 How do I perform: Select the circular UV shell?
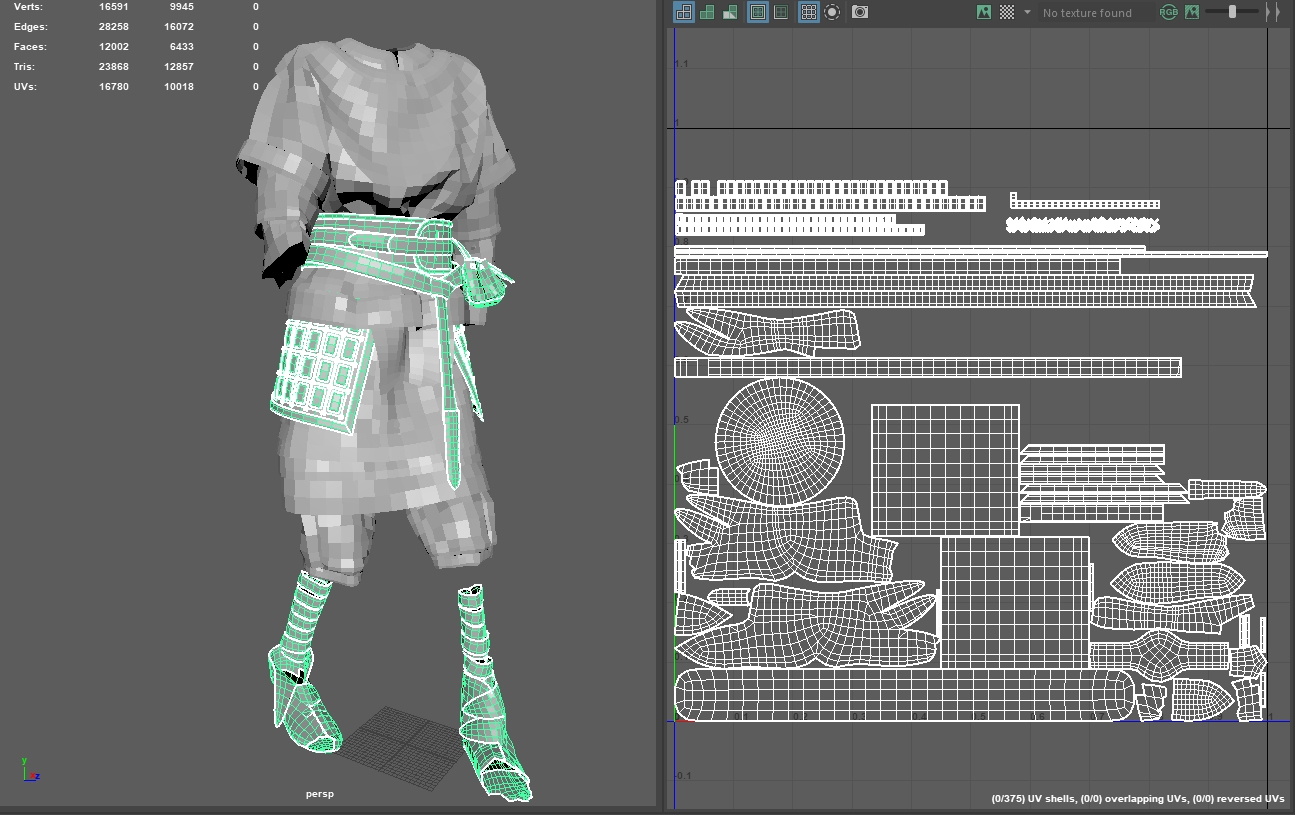[x=780, y=443]
